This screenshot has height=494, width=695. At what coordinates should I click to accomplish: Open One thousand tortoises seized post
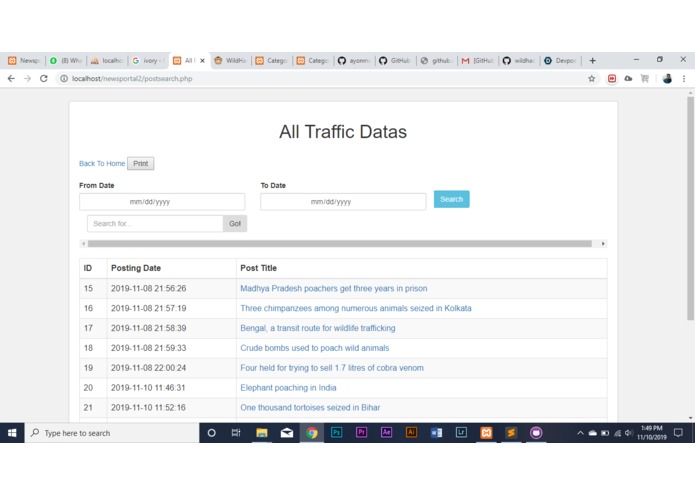click(x=310, y=408)
